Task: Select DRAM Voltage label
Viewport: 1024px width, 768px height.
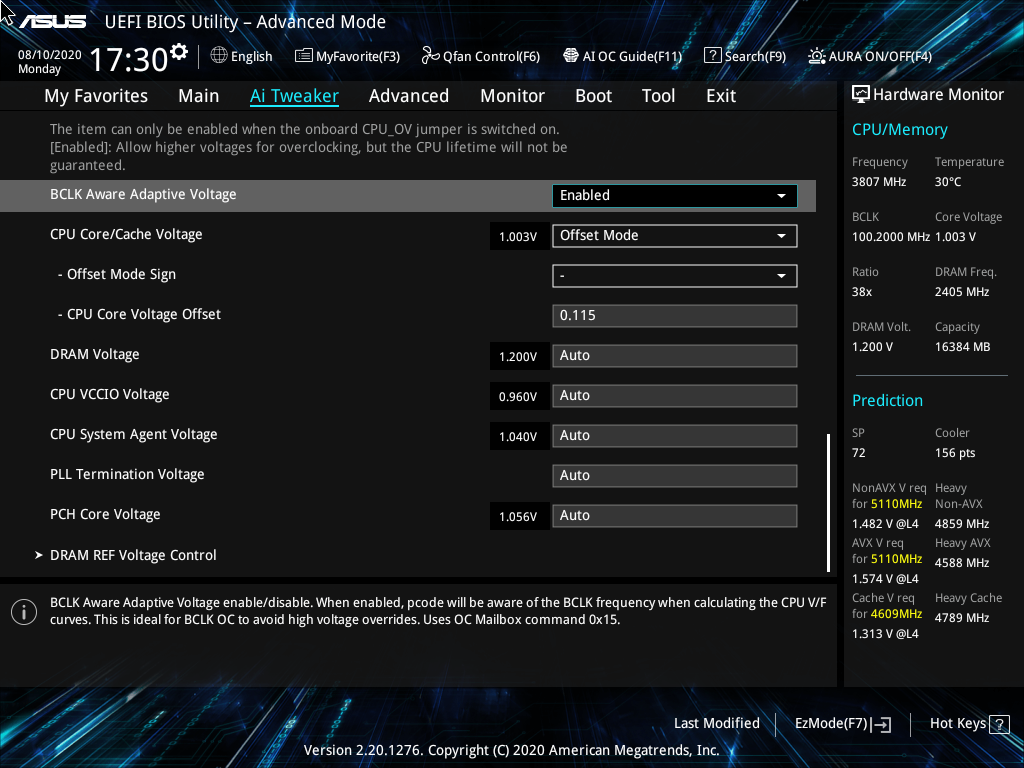Action: pos(95,355)
